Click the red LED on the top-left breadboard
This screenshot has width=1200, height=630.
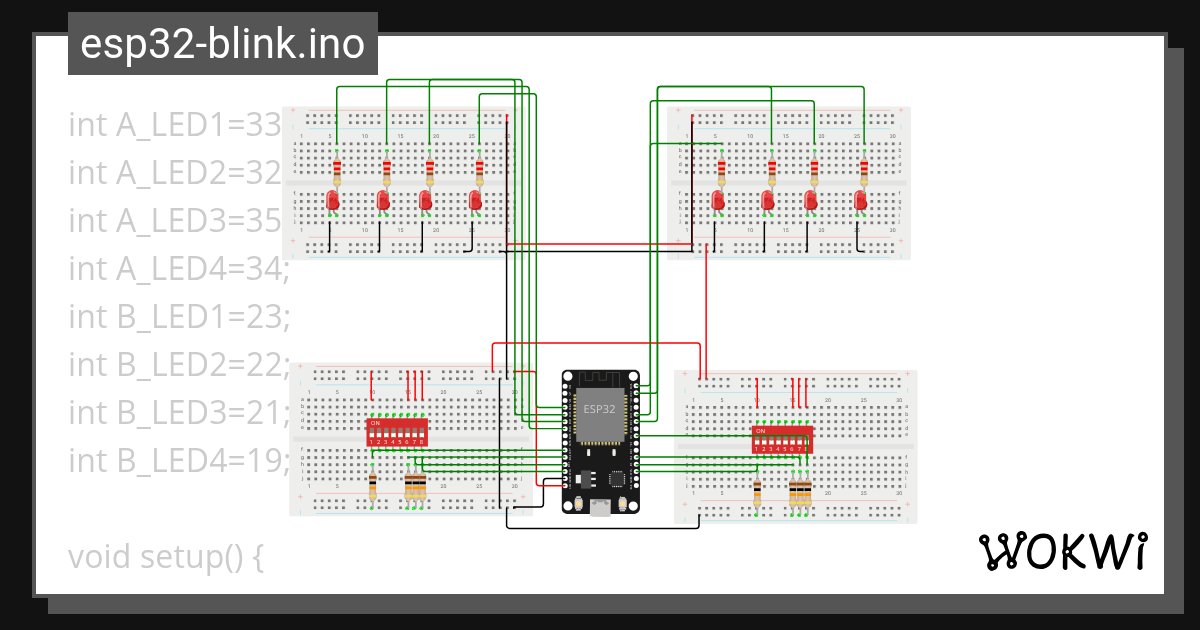pos(333,198)
